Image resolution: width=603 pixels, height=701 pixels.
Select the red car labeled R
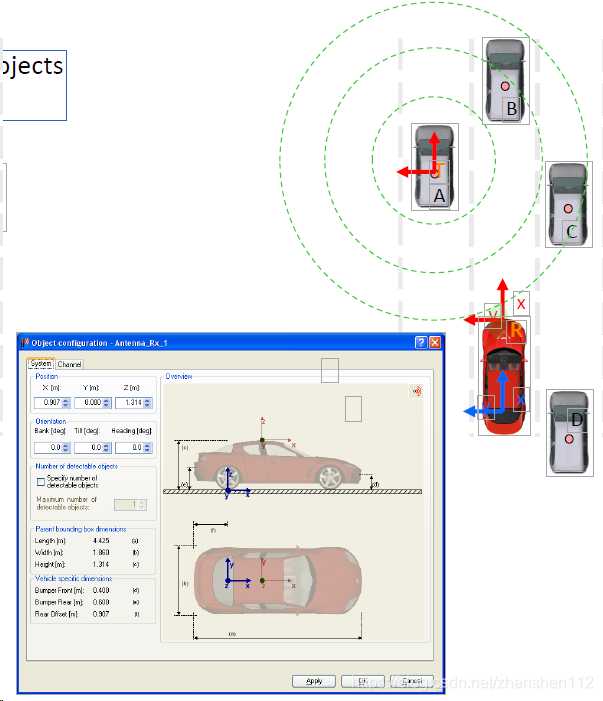(504, 376)
